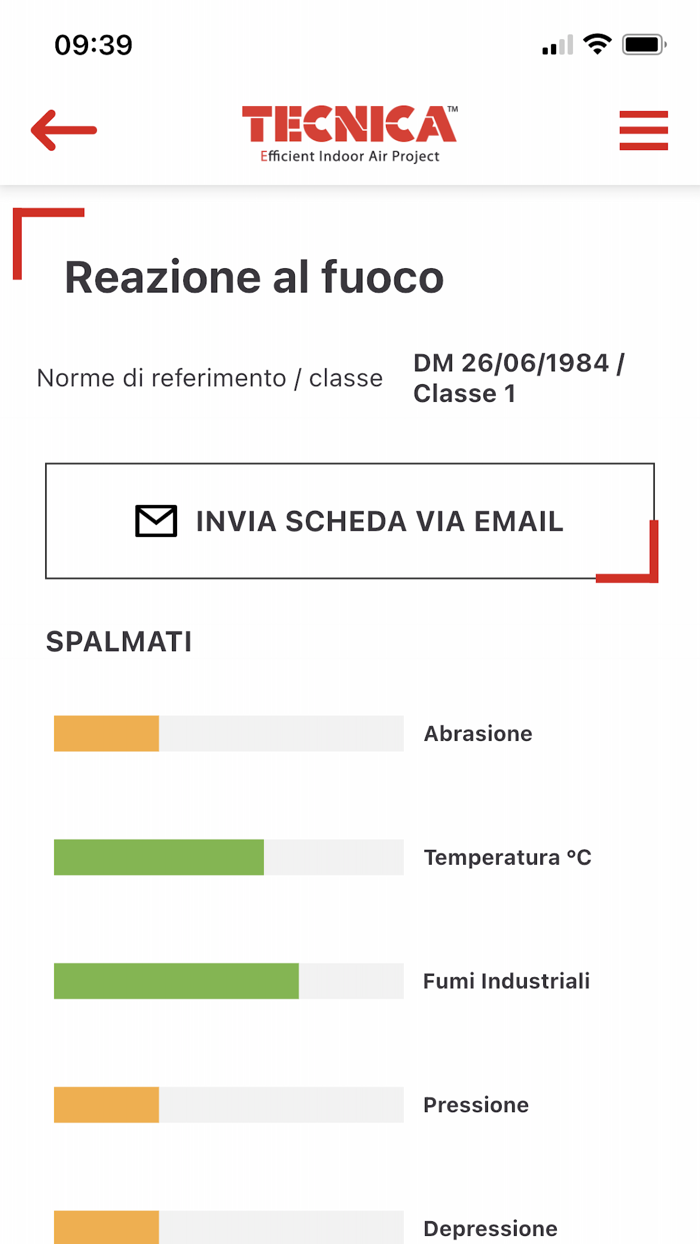This screenshot has width=700, height=1244.
Task: Tap the battery indicator
Action: tap(644, 43)
